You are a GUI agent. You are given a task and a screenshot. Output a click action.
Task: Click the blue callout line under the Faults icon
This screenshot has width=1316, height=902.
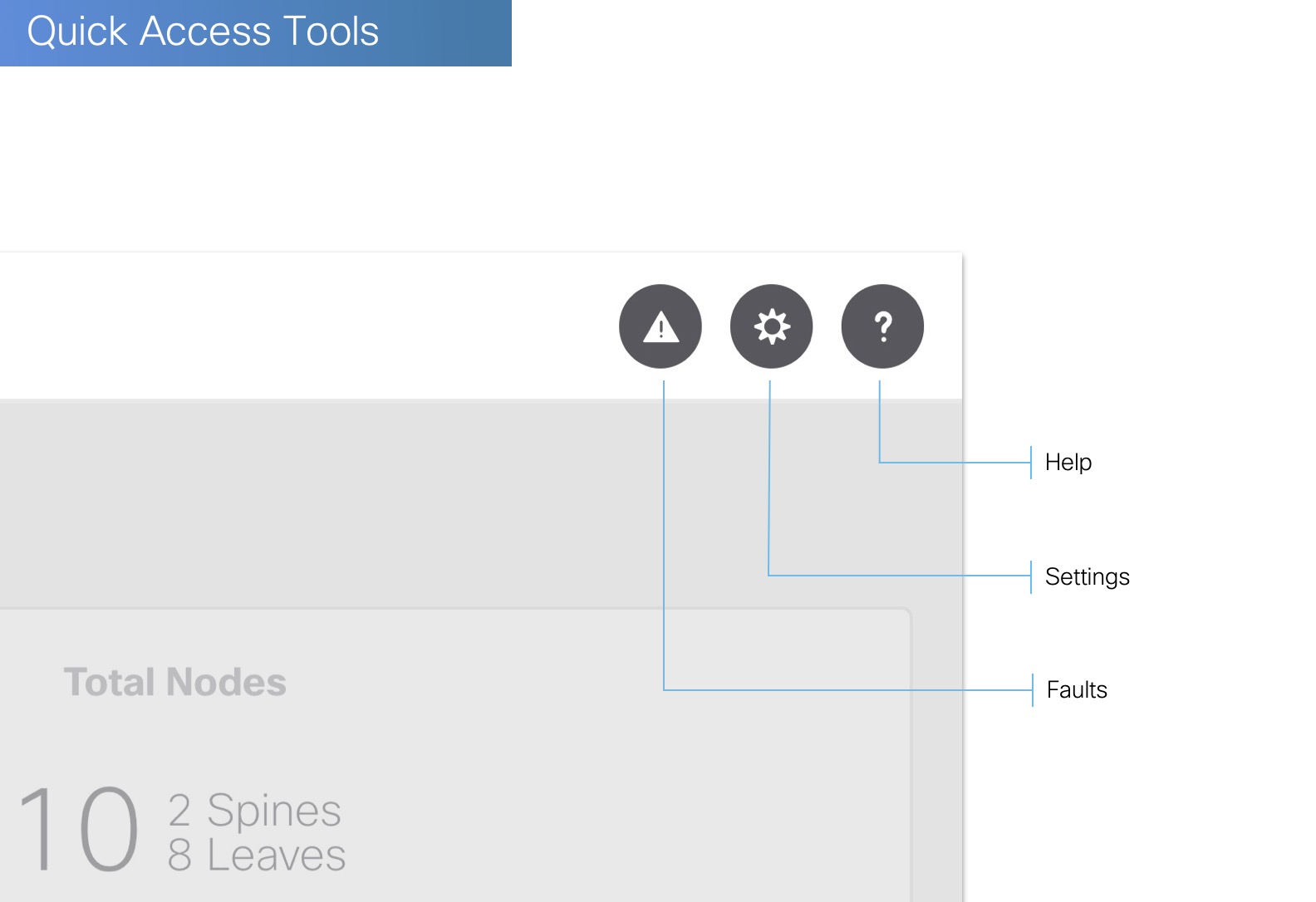[x=664, y=532]
